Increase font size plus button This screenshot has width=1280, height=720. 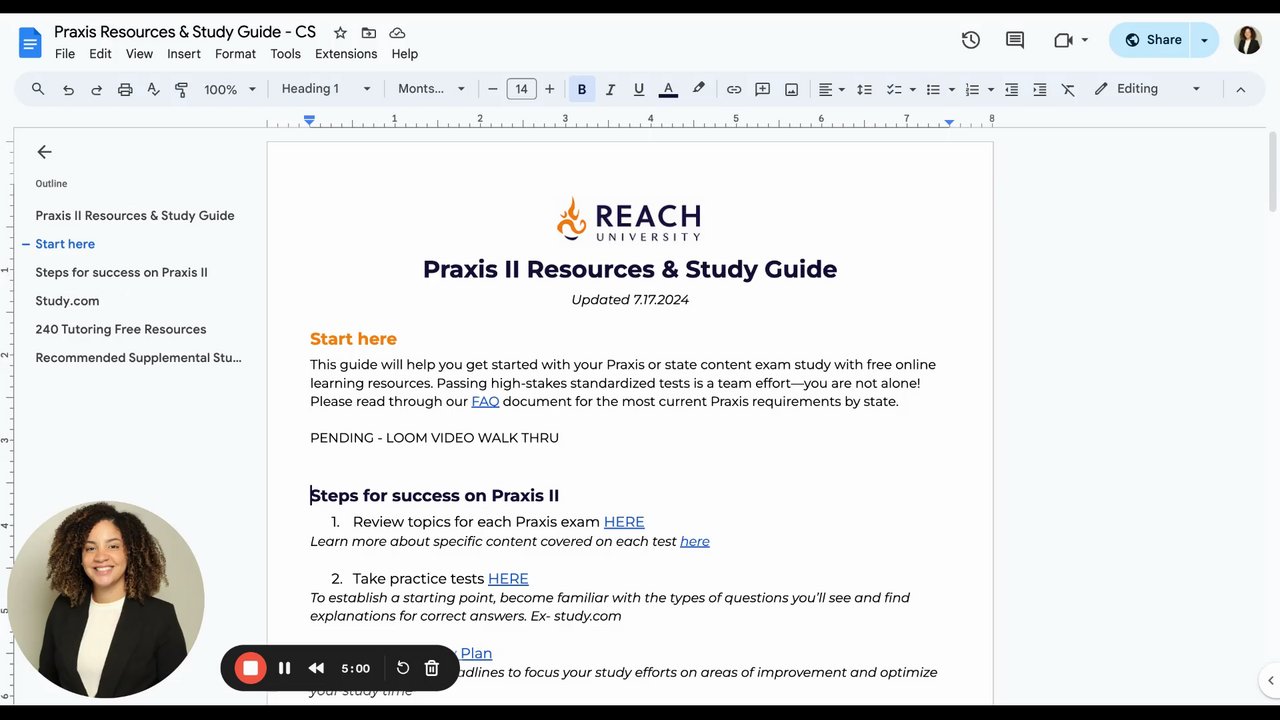pyautogui.click(x=549, y=89)
